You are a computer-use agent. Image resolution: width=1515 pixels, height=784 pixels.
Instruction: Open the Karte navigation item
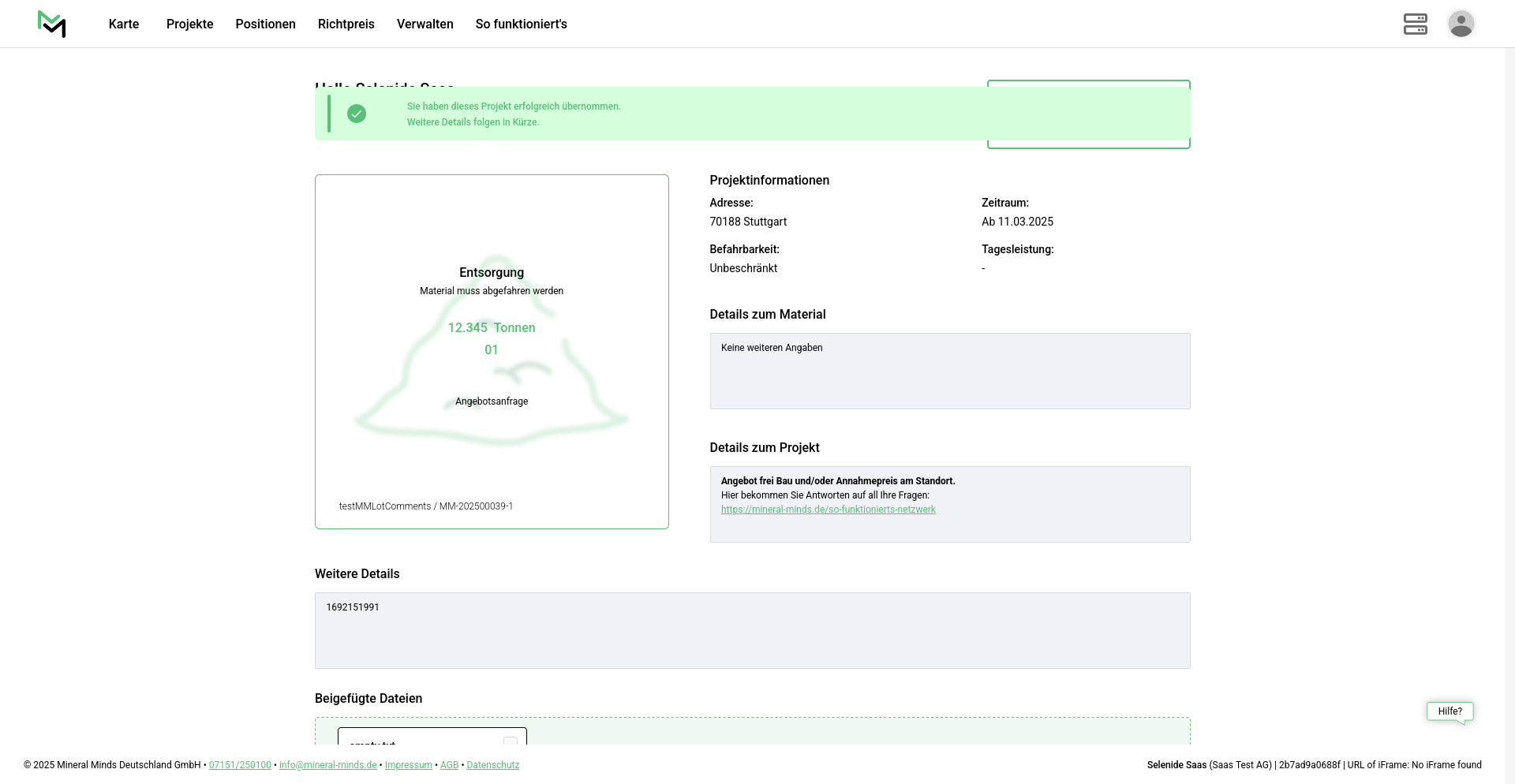(124, 24)
